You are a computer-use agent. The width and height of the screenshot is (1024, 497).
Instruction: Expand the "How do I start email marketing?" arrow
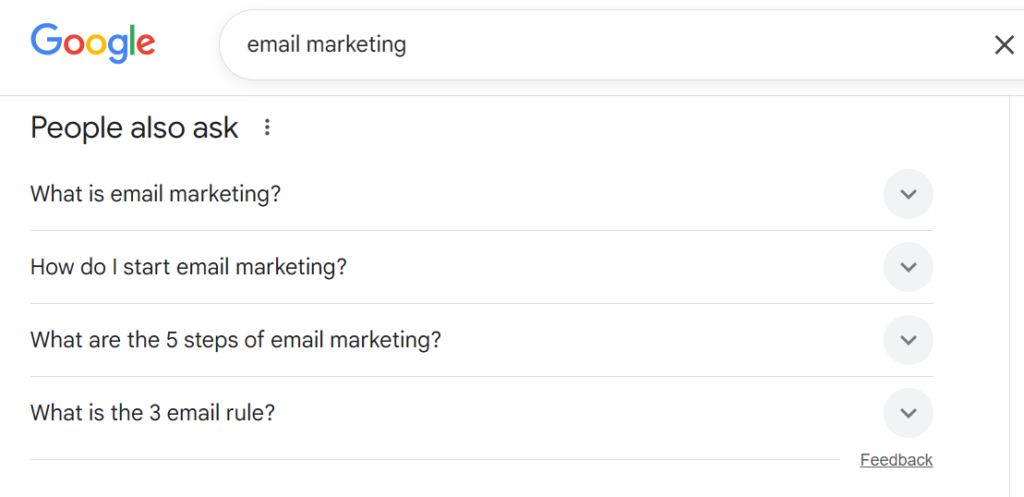pyautogui.click(x=908, y=267)
